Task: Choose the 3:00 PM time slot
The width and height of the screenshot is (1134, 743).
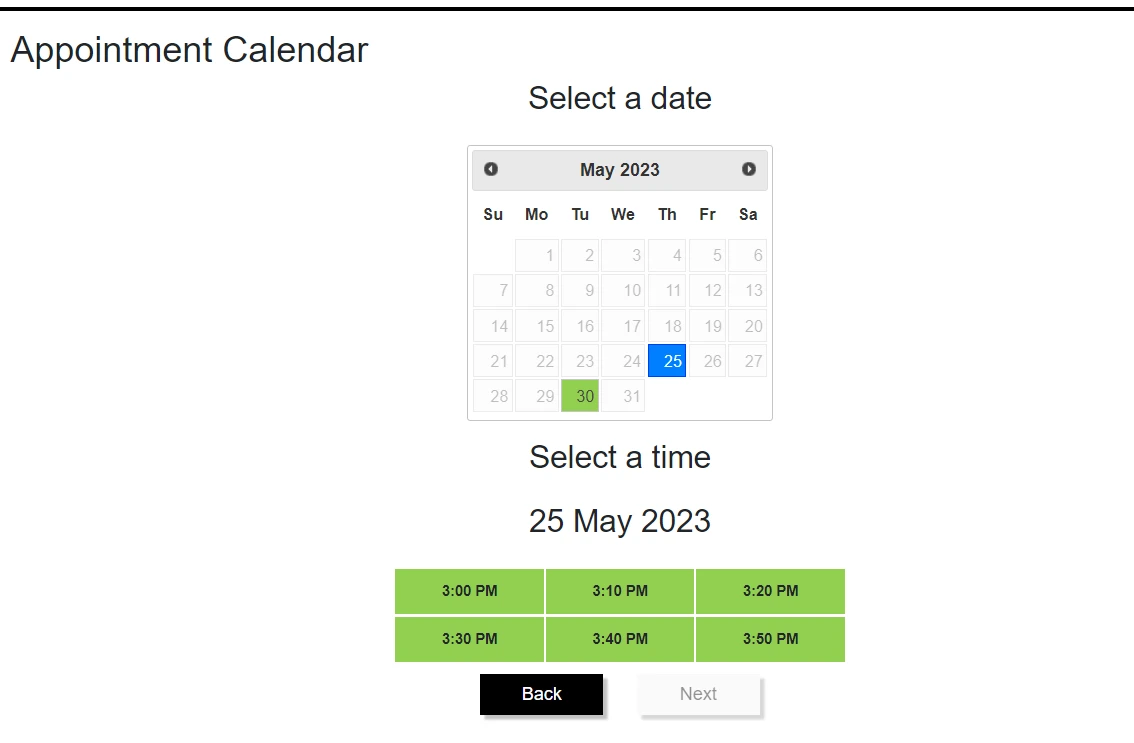Action: pos(470,591)
